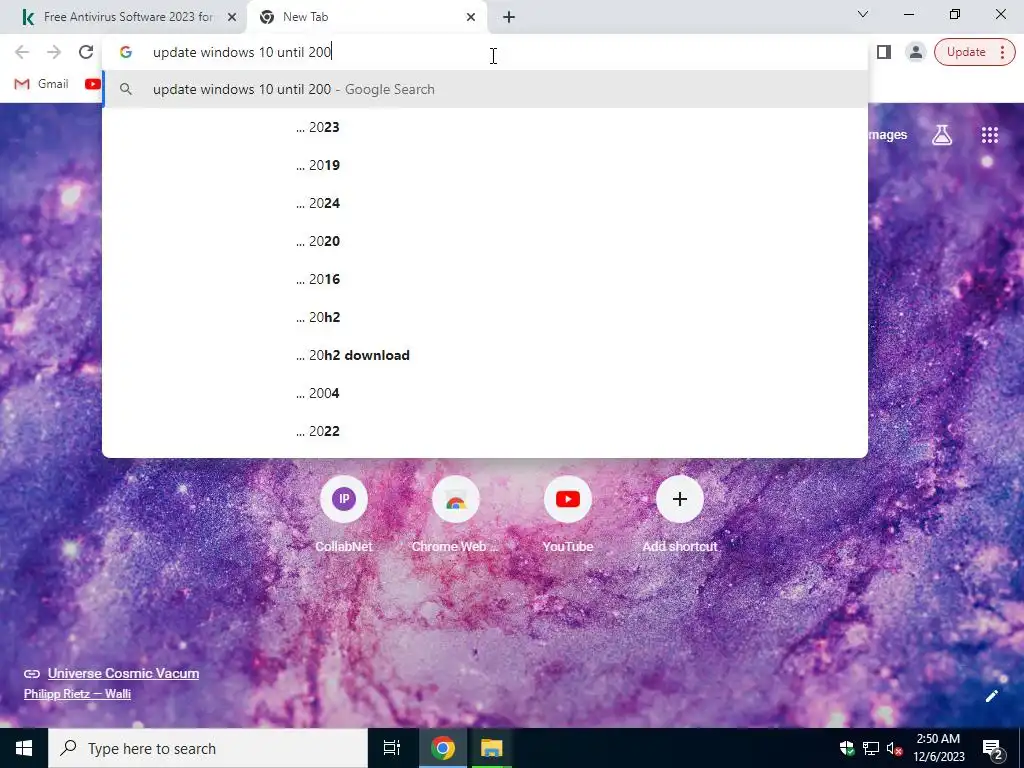Viewport: 1024px width, 768px height.
Task: Open the Search Labs flask icon
Action: (x=942, y=135)
